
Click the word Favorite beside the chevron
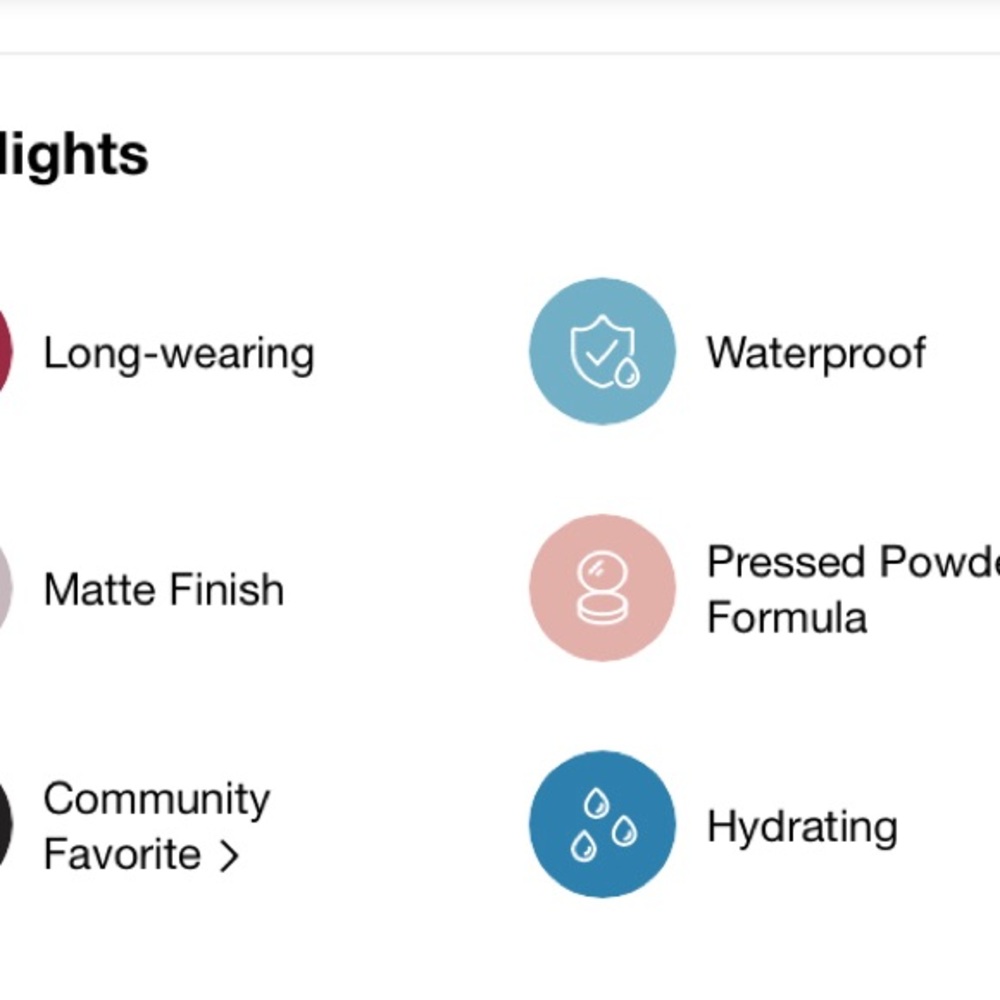[x=122, y=855]
